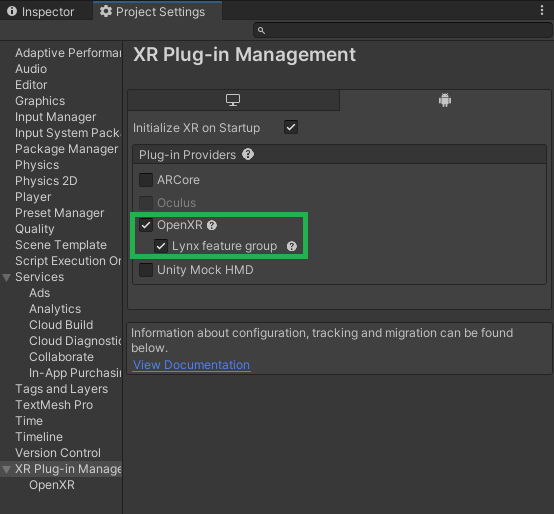Image resolution: width=554 pixels, height=514 pixels.
Task: Select Input System Package settings
Action: [68, 133]
